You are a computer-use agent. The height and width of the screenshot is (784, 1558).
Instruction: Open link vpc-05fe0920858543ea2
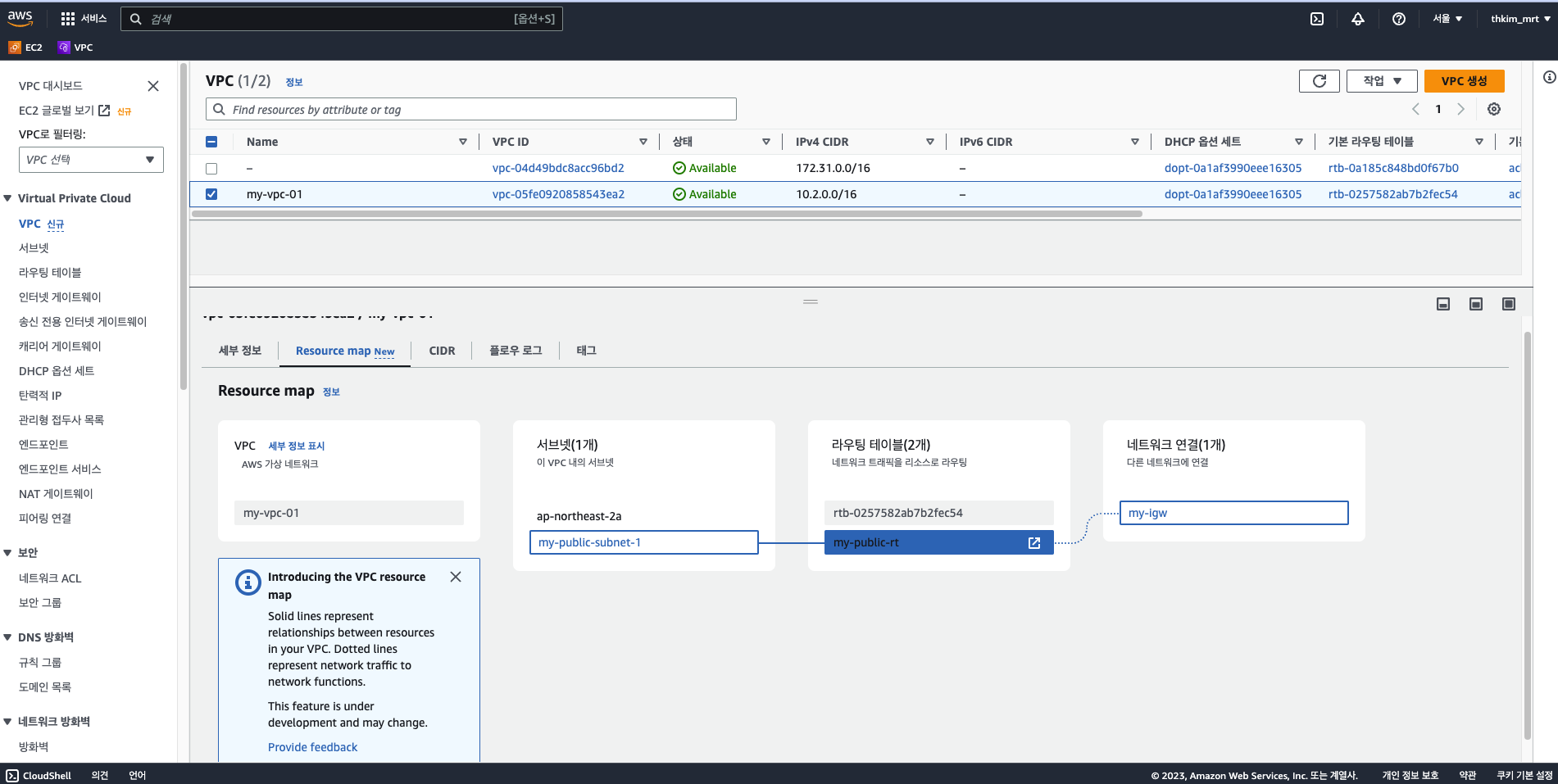(x=558, y=194)
